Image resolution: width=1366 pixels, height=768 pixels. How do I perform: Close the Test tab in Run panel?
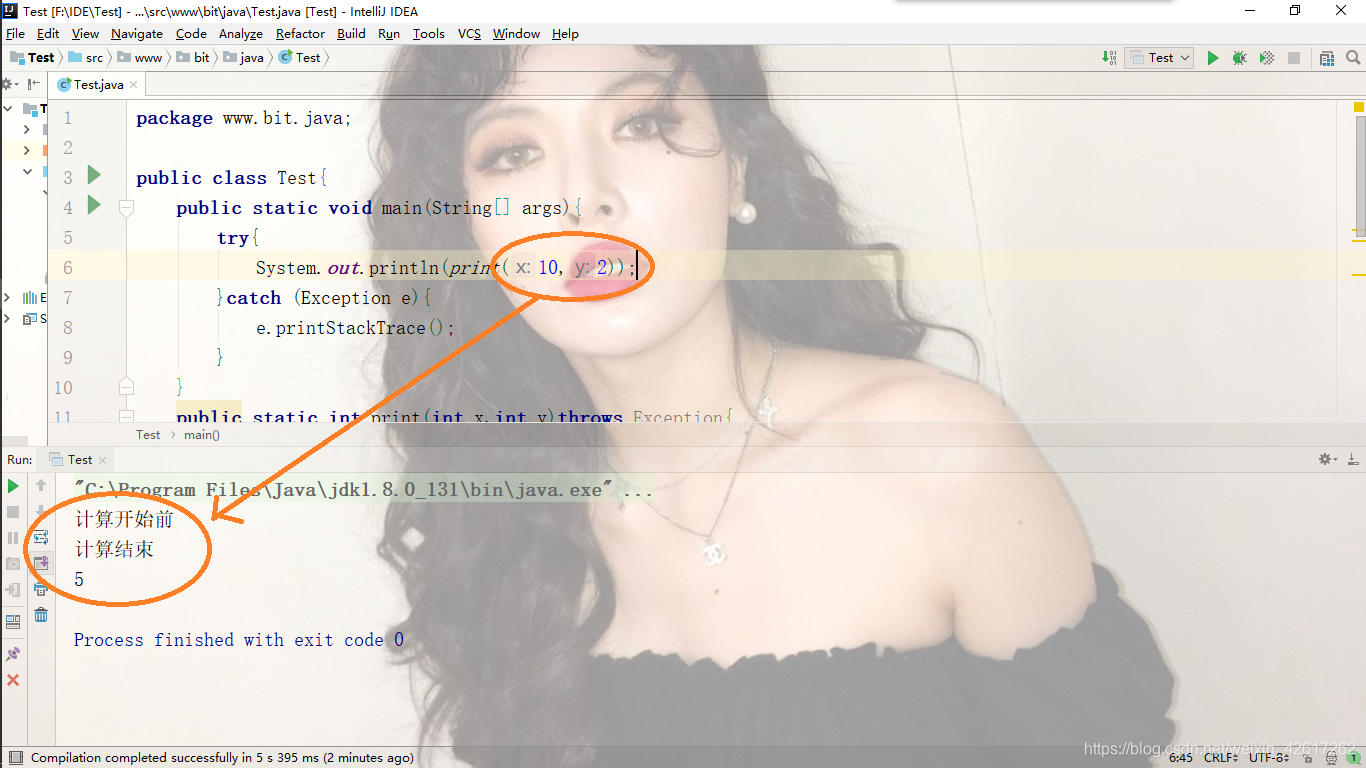(103, 460)
